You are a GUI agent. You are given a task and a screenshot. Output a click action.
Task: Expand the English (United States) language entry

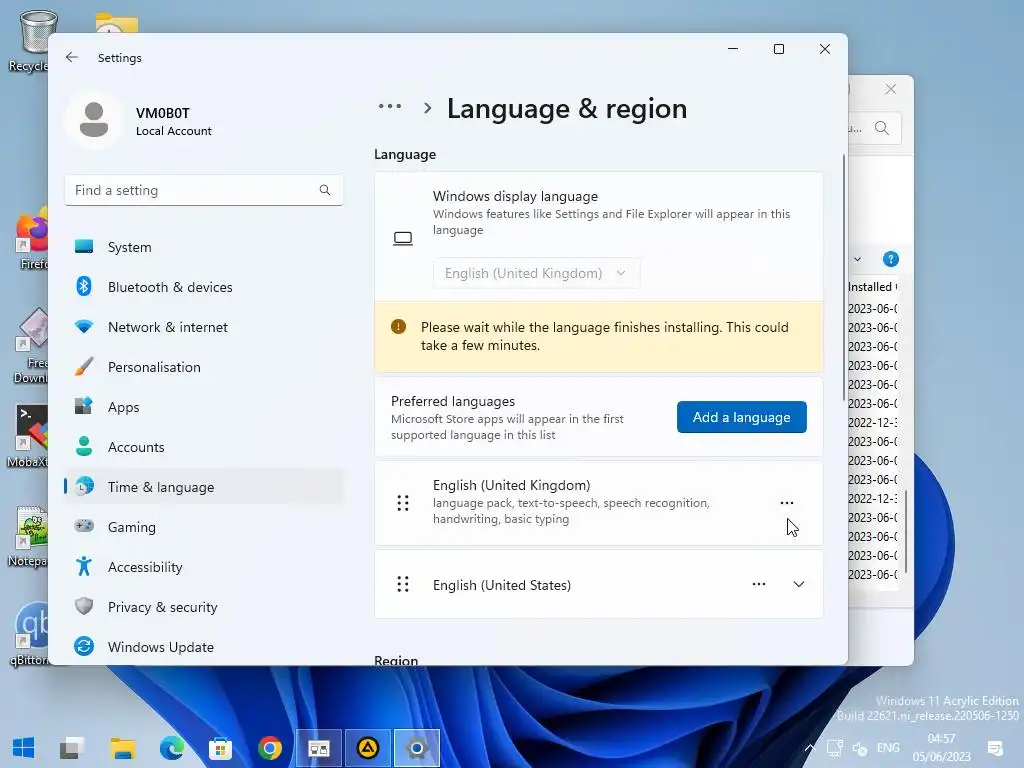[x=799, y=584]
